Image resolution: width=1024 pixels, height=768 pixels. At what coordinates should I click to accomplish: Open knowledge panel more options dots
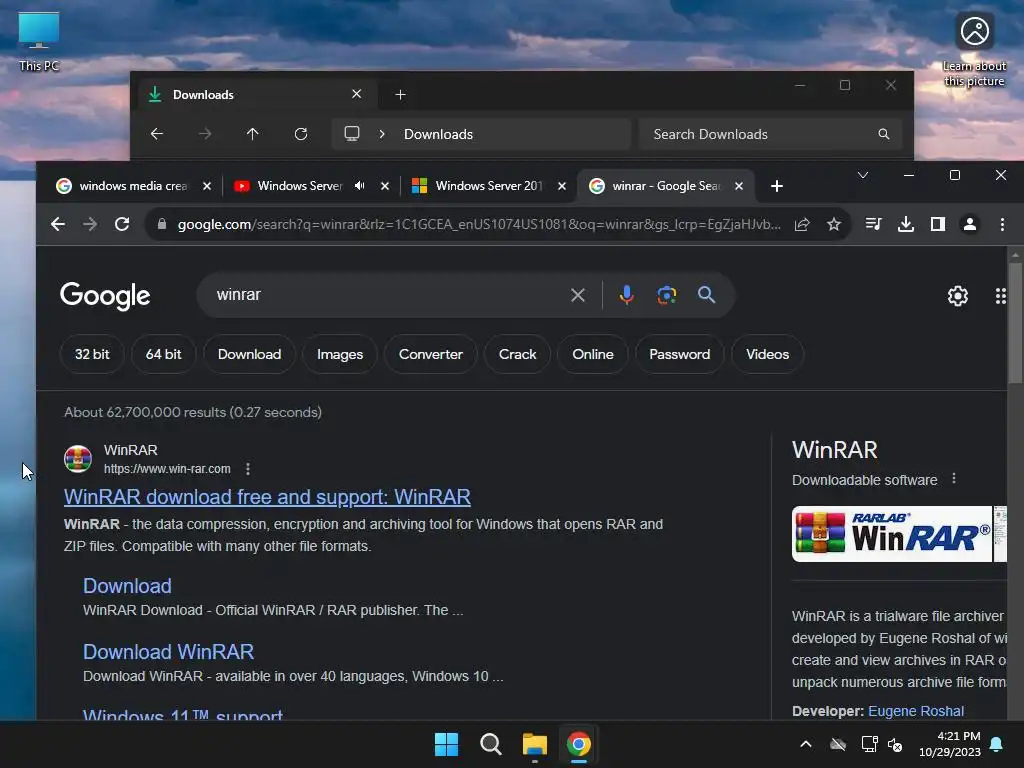point(954,479)
